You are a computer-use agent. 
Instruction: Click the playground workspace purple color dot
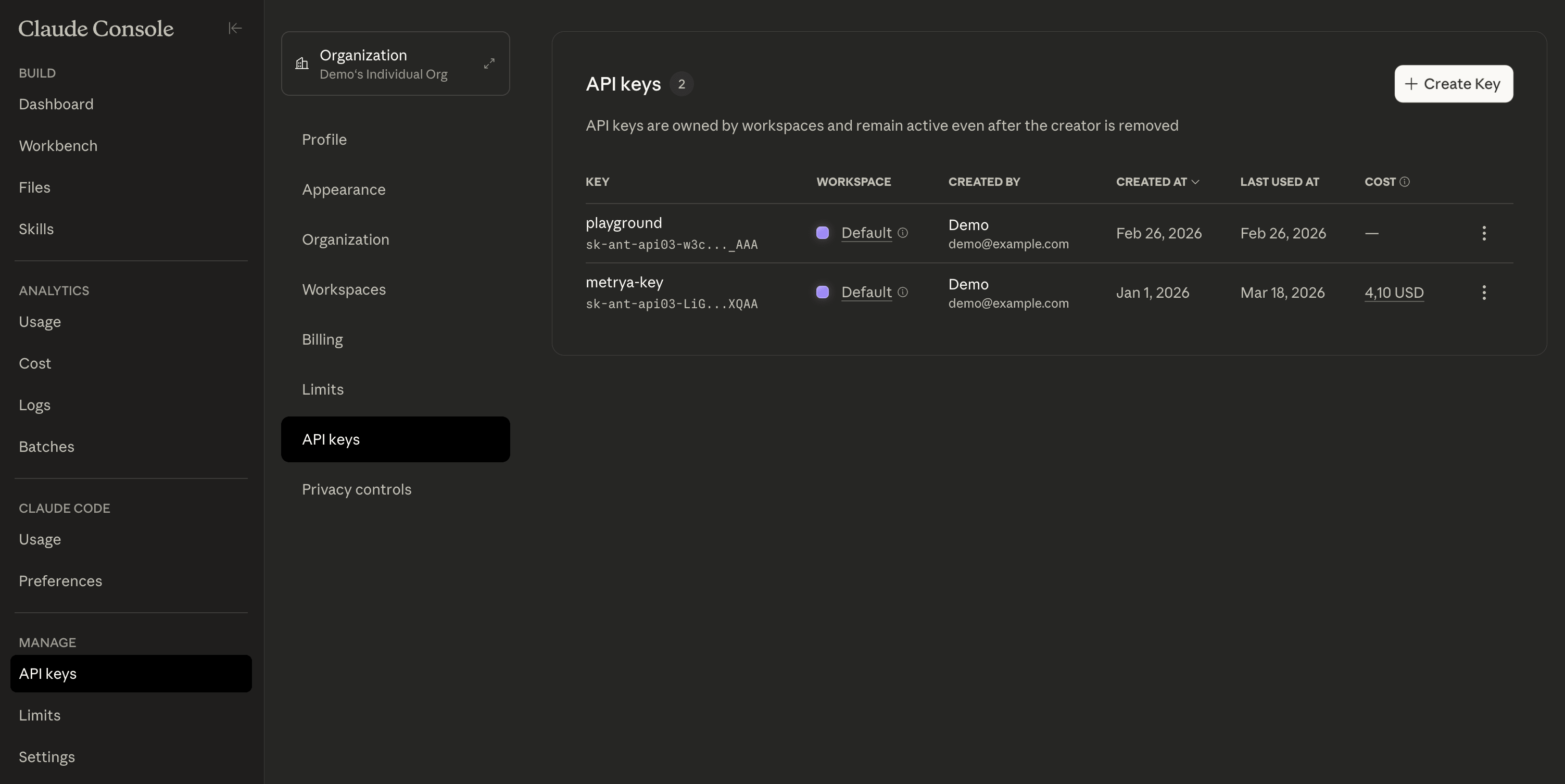click(x=823, y=233)
